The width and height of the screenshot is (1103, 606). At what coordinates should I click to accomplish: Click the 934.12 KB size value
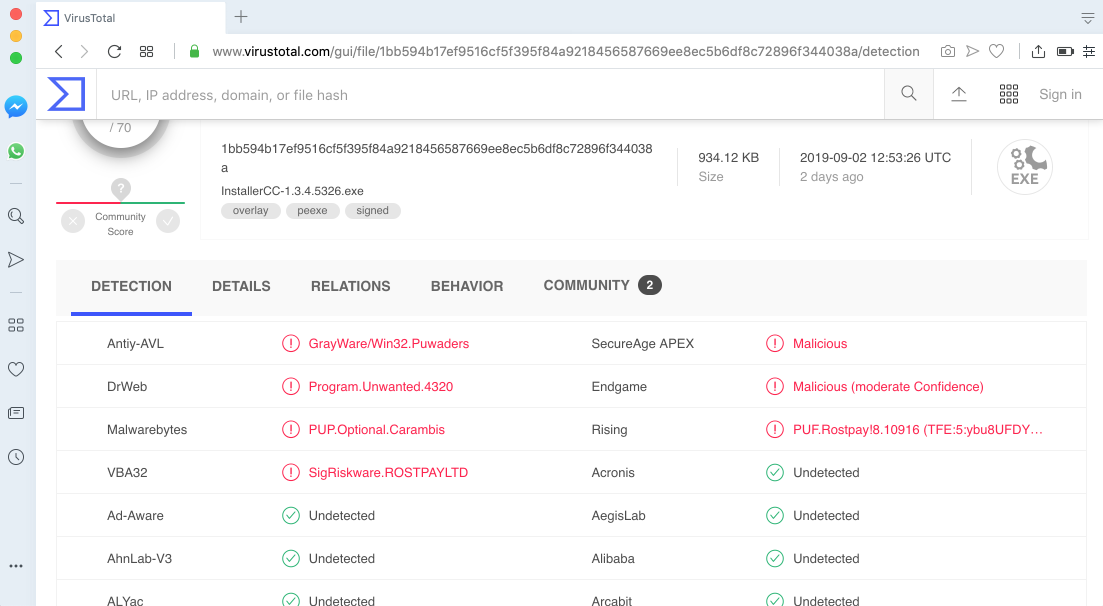(729, 158)
